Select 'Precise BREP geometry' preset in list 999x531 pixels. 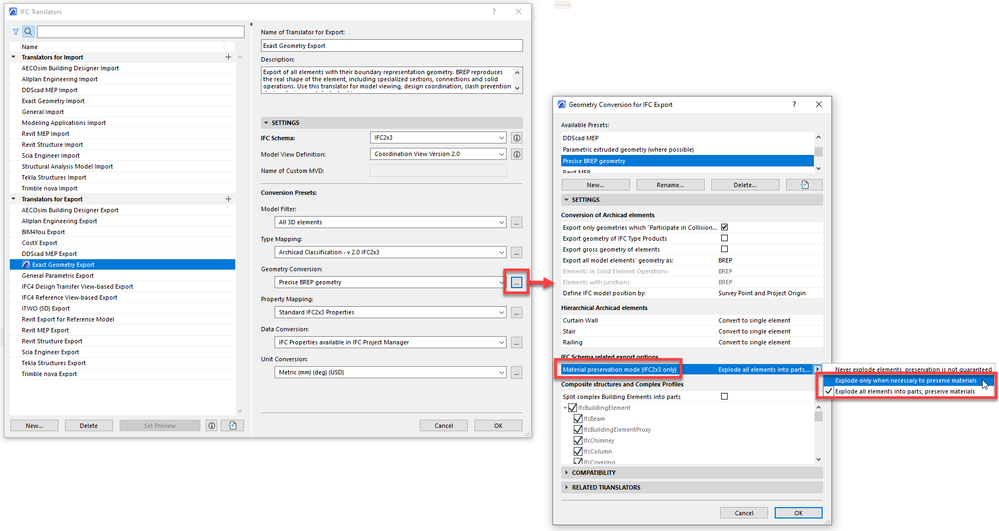687,161
